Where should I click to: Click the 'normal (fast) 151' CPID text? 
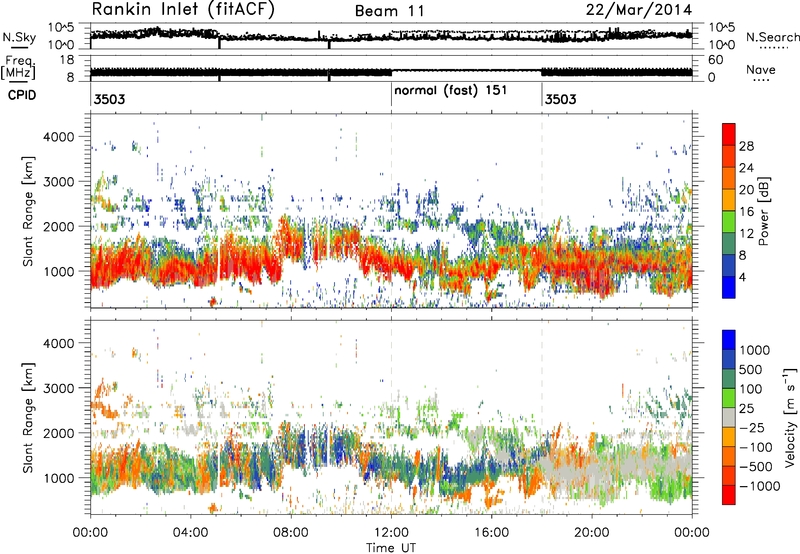tap(451, 90)
